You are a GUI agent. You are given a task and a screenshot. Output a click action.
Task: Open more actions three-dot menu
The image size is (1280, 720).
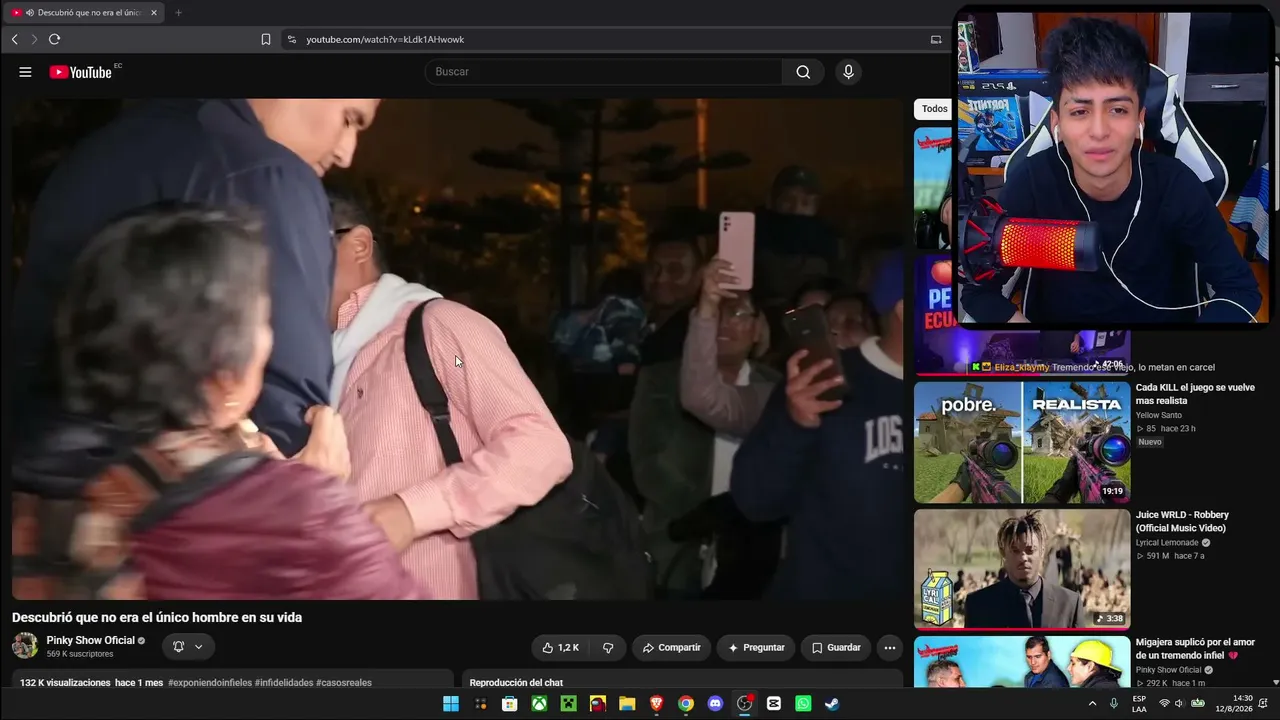tap(889, 648)
